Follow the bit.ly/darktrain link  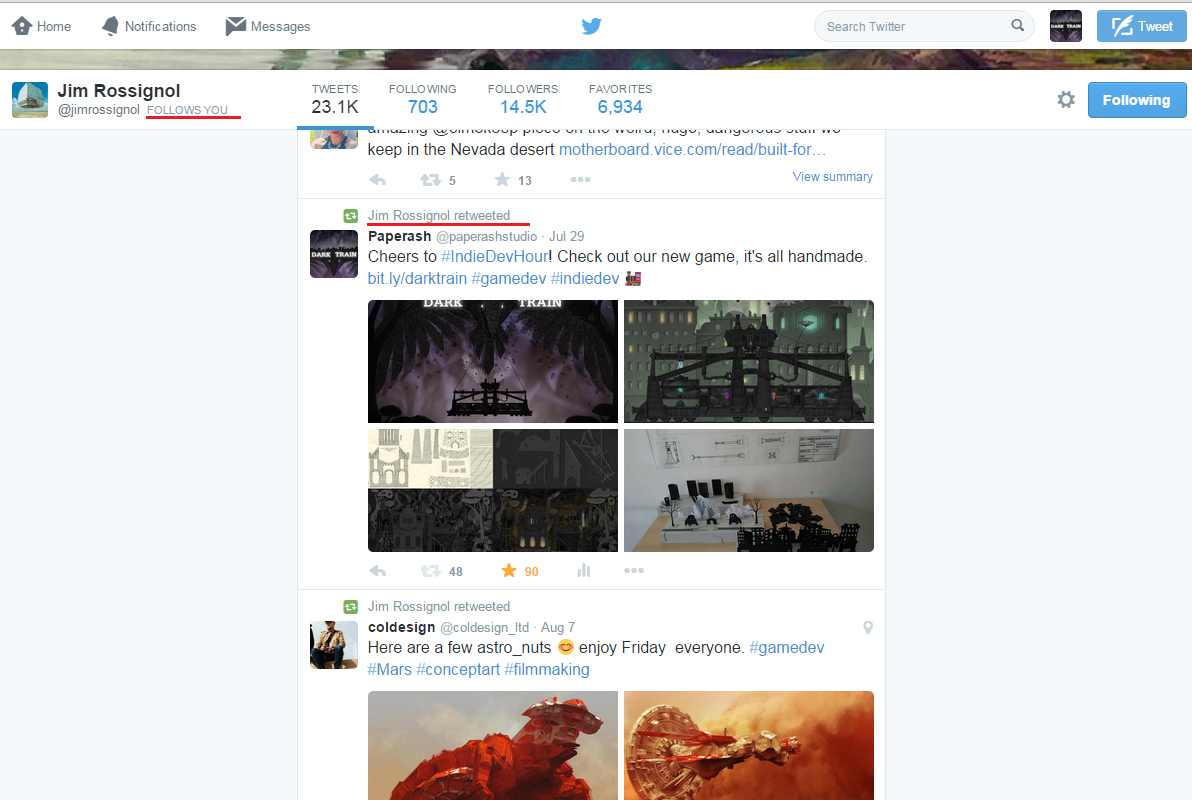[417, 279]
